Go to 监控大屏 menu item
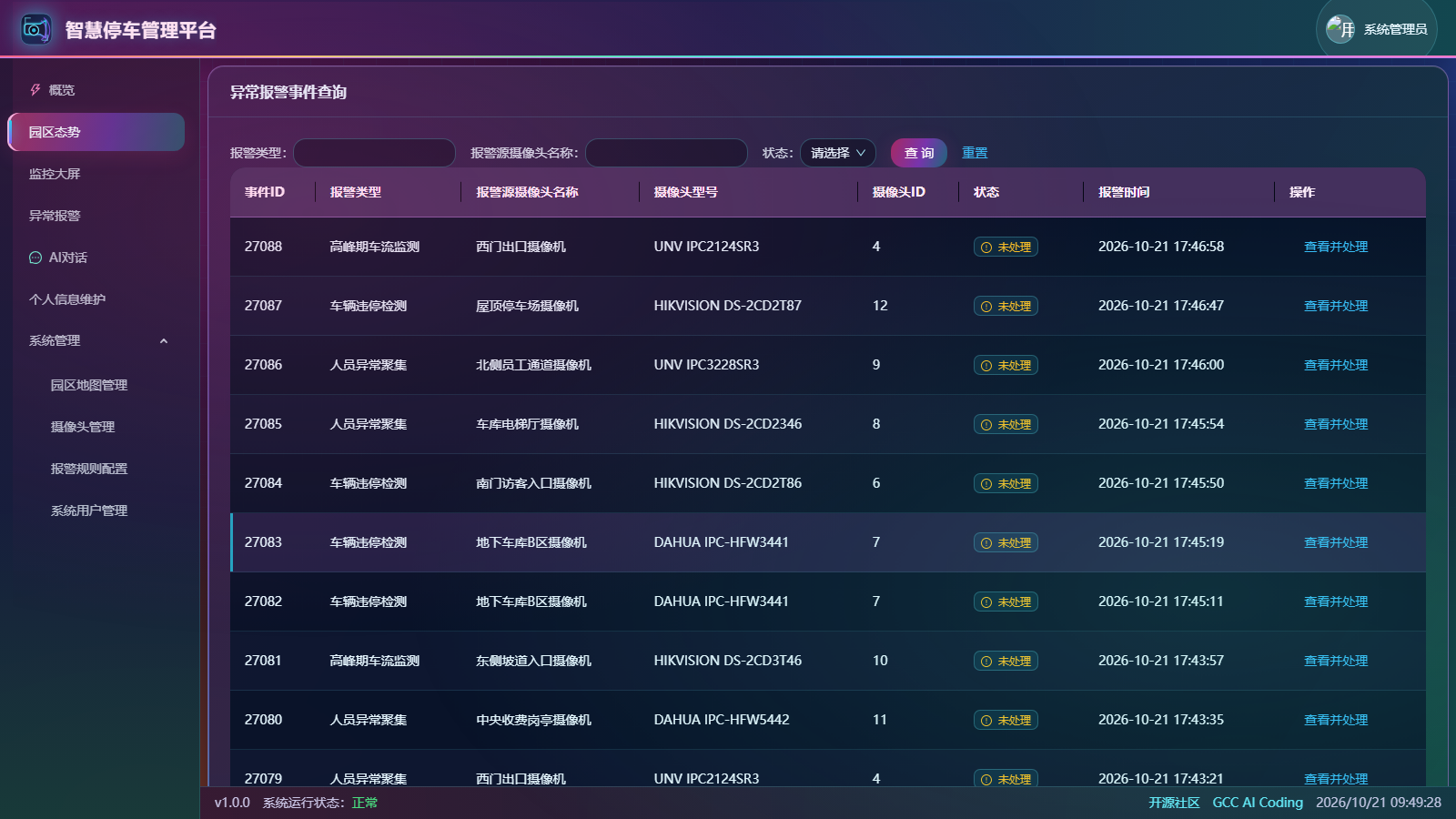 [55, 174]
